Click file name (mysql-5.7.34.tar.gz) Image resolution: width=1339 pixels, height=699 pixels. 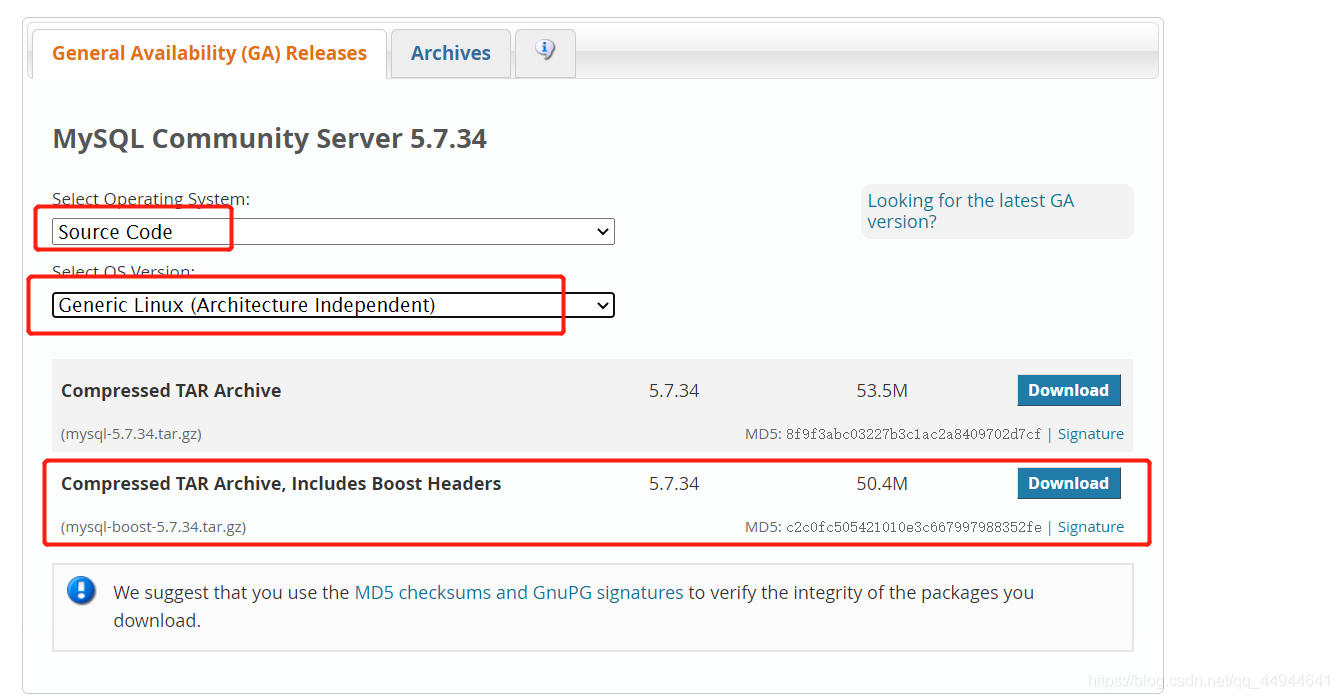tap(132, 434)
